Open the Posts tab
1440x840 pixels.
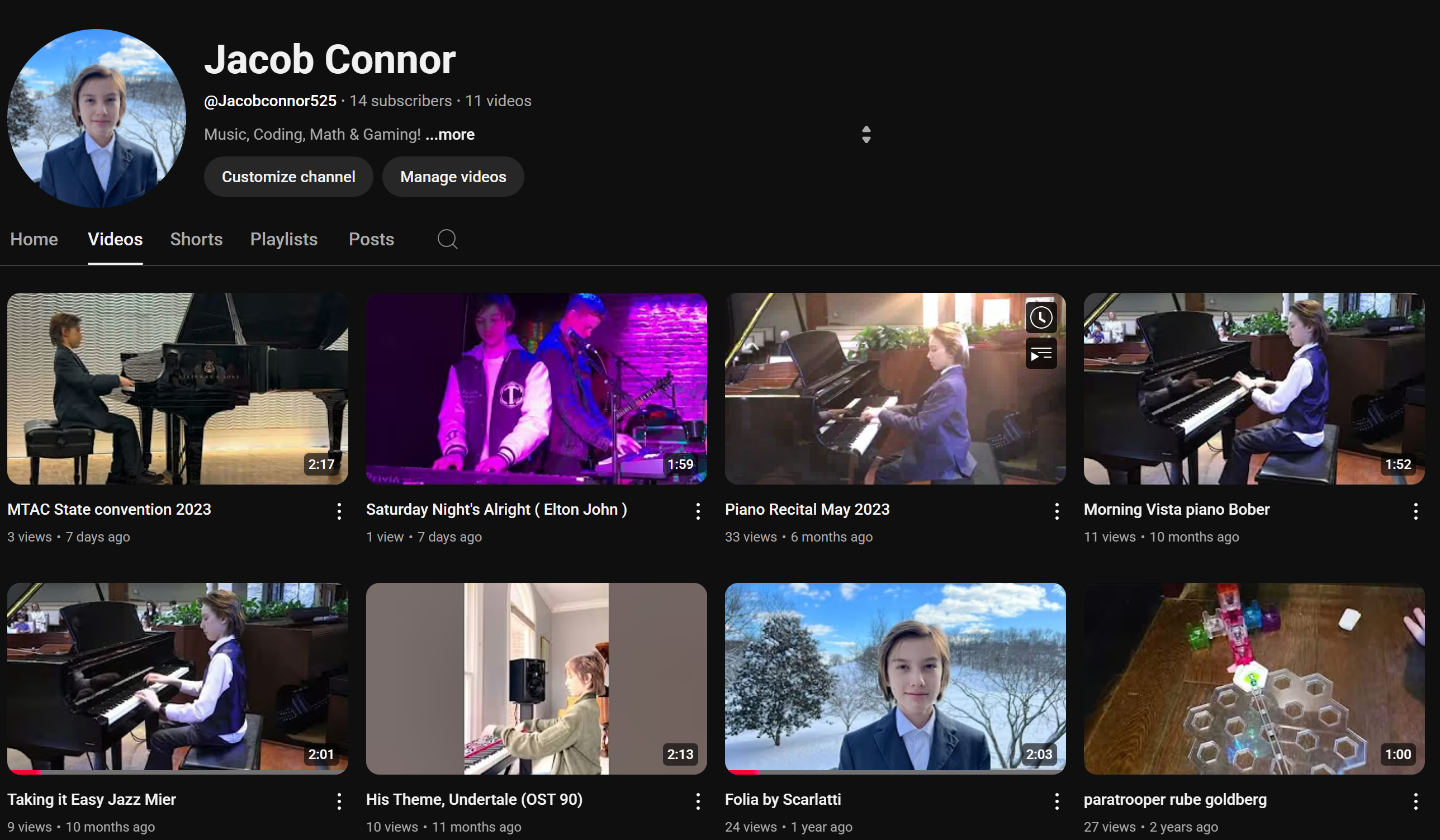pyautogui.click(x=371, y=239)
